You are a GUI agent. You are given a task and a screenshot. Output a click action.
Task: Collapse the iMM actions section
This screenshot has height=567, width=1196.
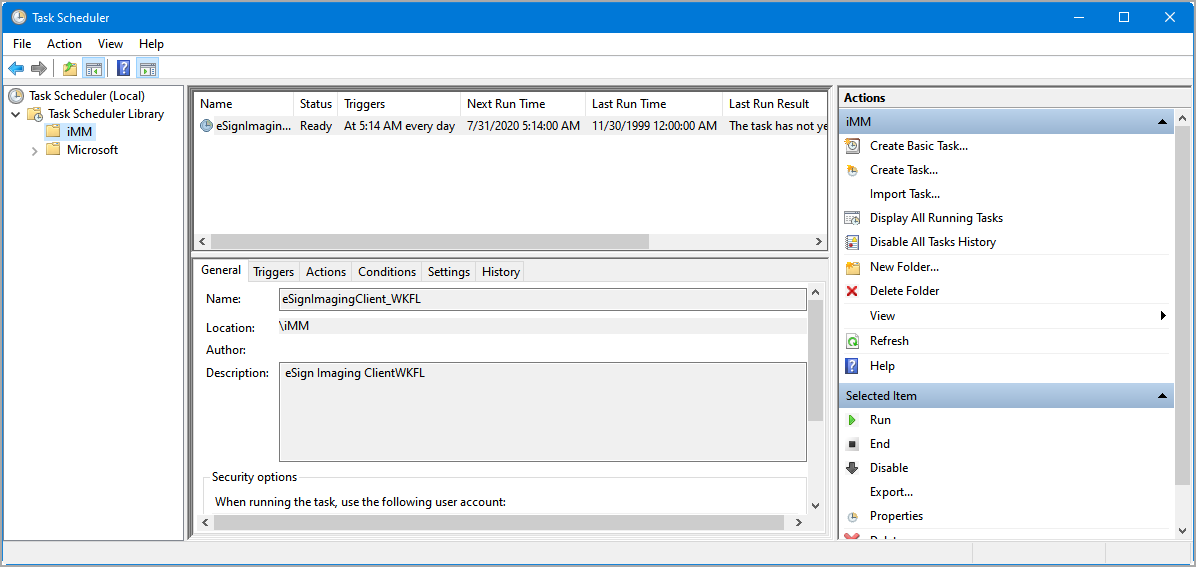click(x=1162, y=121)
